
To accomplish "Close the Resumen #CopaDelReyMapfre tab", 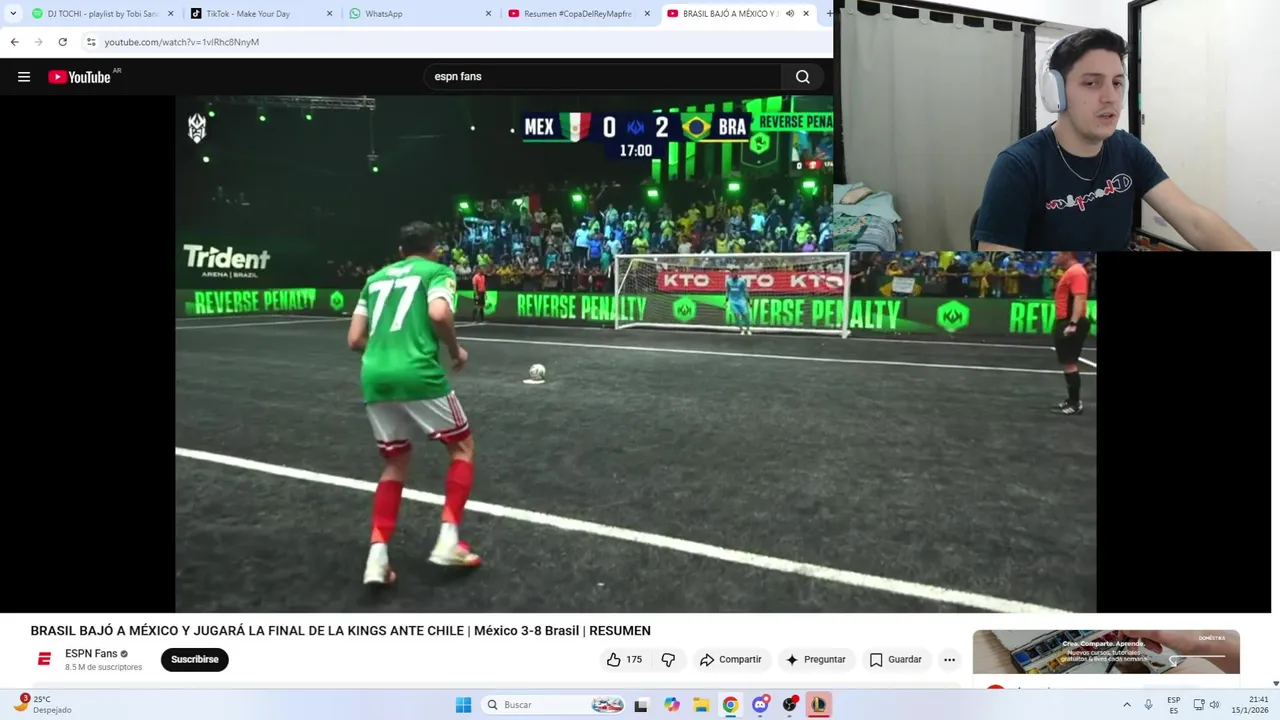I will click(647, 14).
